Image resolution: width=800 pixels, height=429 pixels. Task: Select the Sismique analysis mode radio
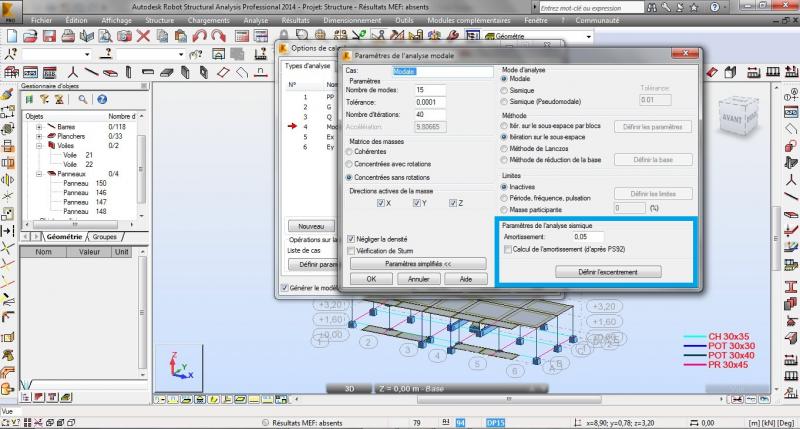click(x=504, y=90)
